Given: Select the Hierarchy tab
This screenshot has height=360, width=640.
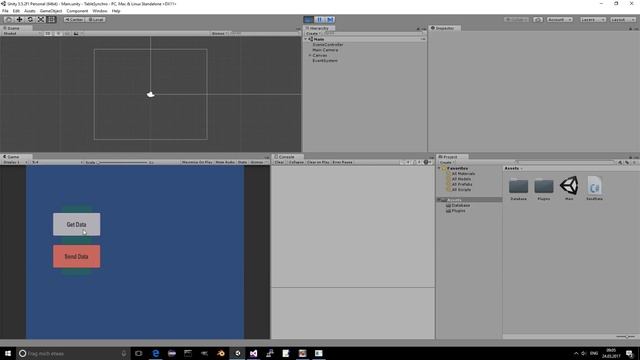Looking at the screenshot, I should click(319, 28).
